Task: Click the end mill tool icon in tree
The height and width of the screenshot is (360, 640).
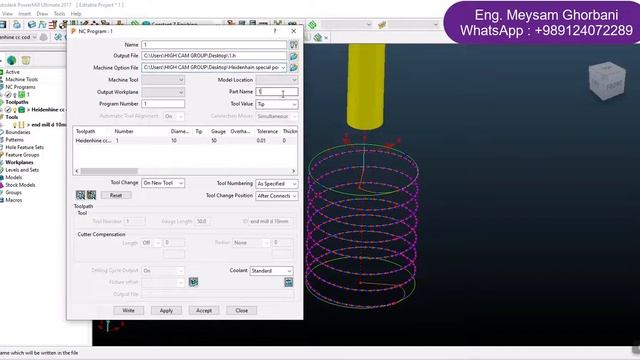Action: (x=22, y=124)
